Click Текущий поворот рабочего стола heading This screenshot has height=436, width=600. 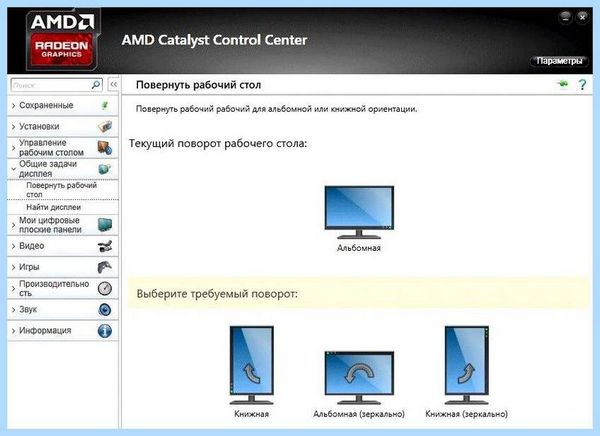point(218,144)
